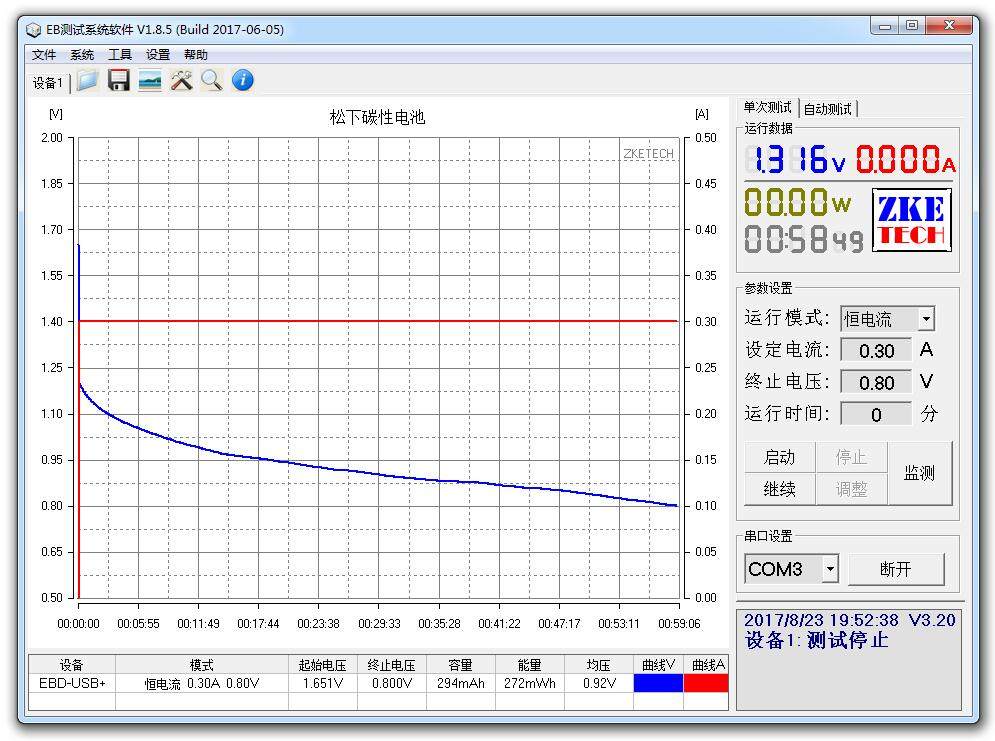Click the ZKE TECH logo

[911, 221]
